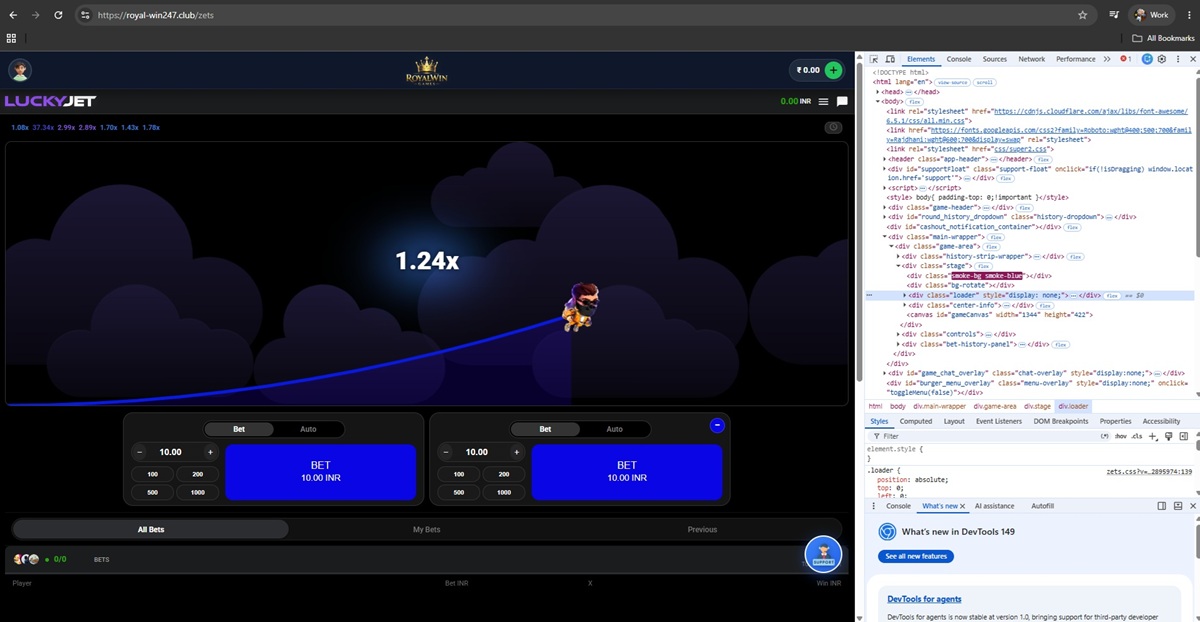Toggle the device toolbar in DevTools
This screenshot has width=1200, height=622.
point(890,59)
